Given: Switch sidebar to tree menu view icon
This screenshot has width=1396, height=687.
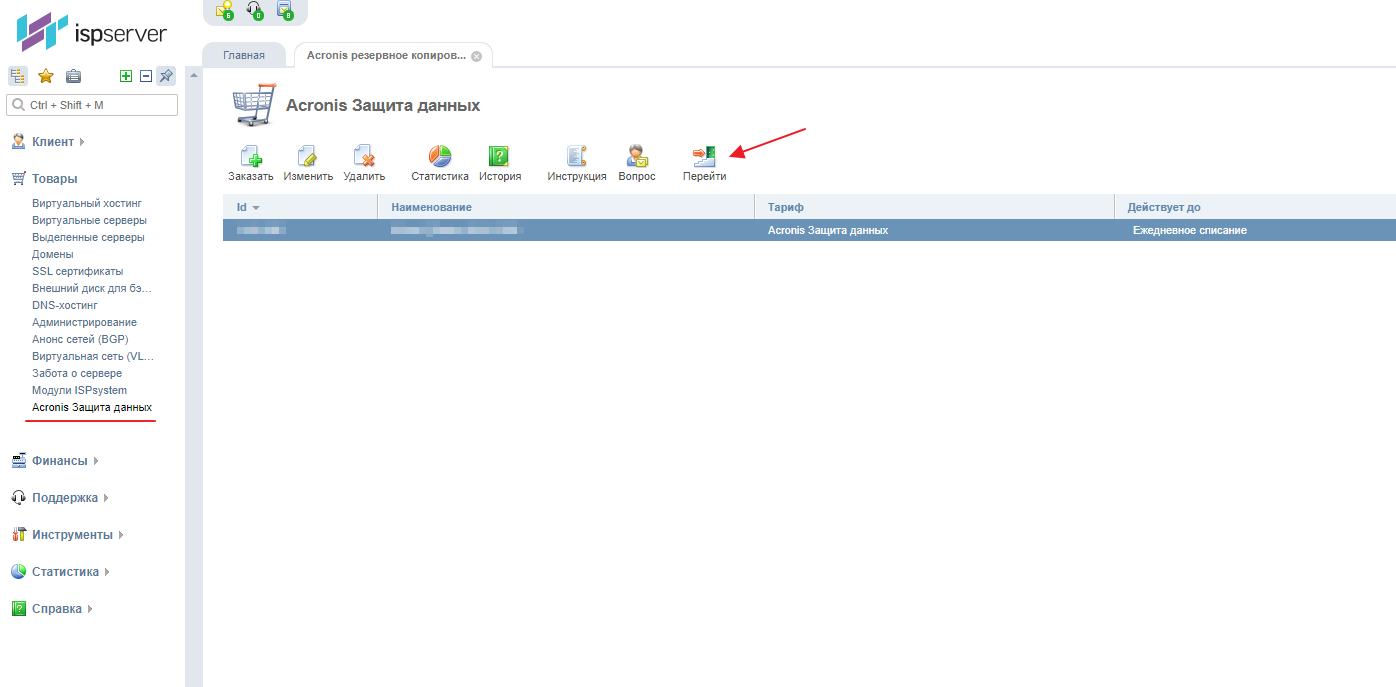Looking at the screenshot, I should pos(18,75).
